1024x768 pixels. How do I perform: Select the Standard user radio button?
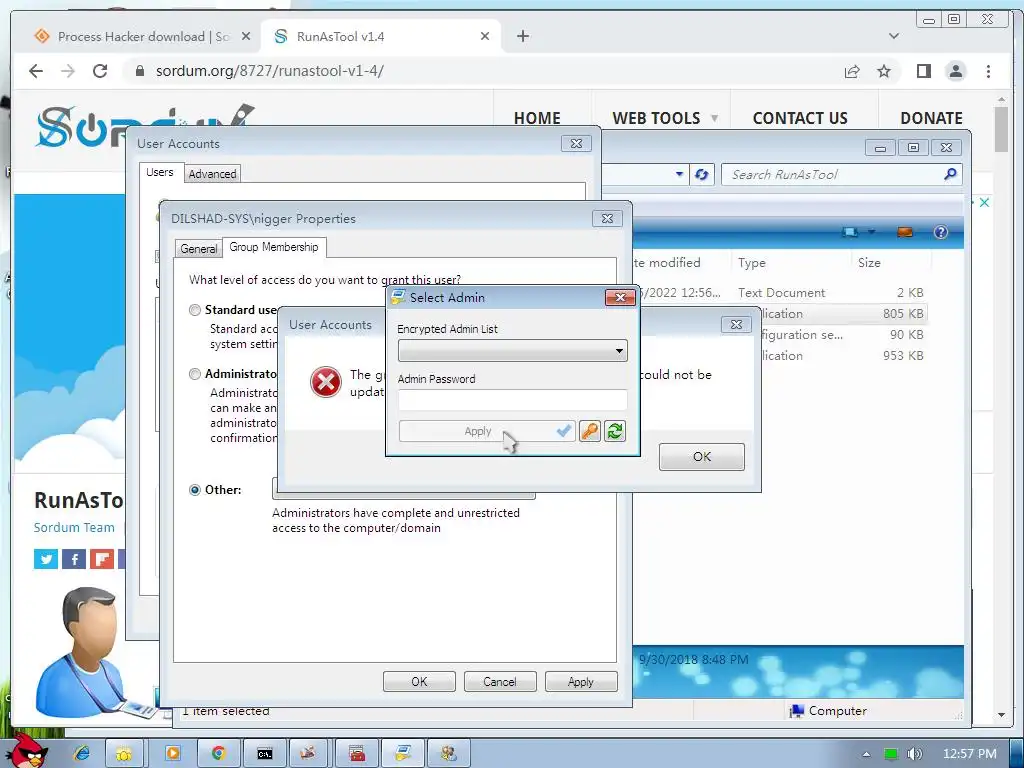[195, 310]
